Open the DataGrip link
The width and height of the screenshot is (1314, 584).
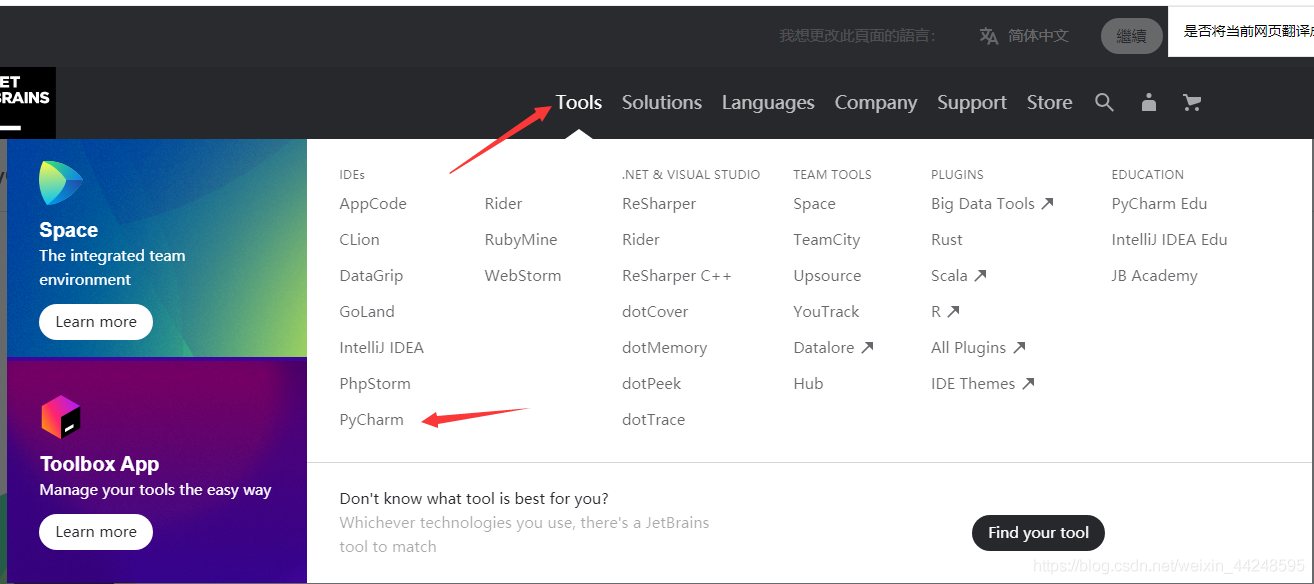pos(371,276)
